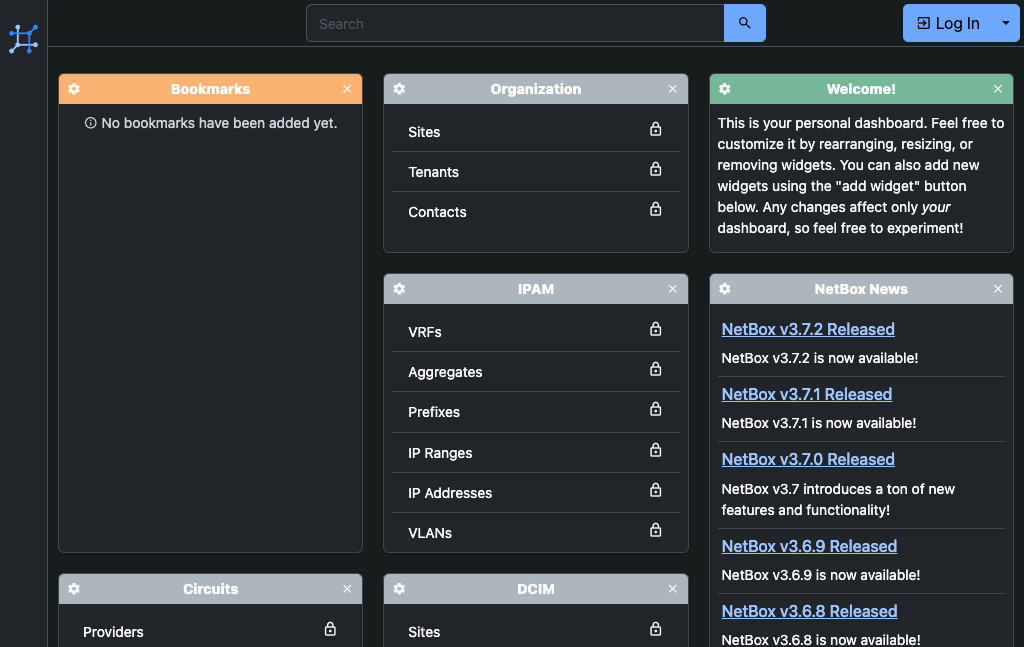Open Circuits widget gear settings
The image size is (1024, 647).
[74, 589]
